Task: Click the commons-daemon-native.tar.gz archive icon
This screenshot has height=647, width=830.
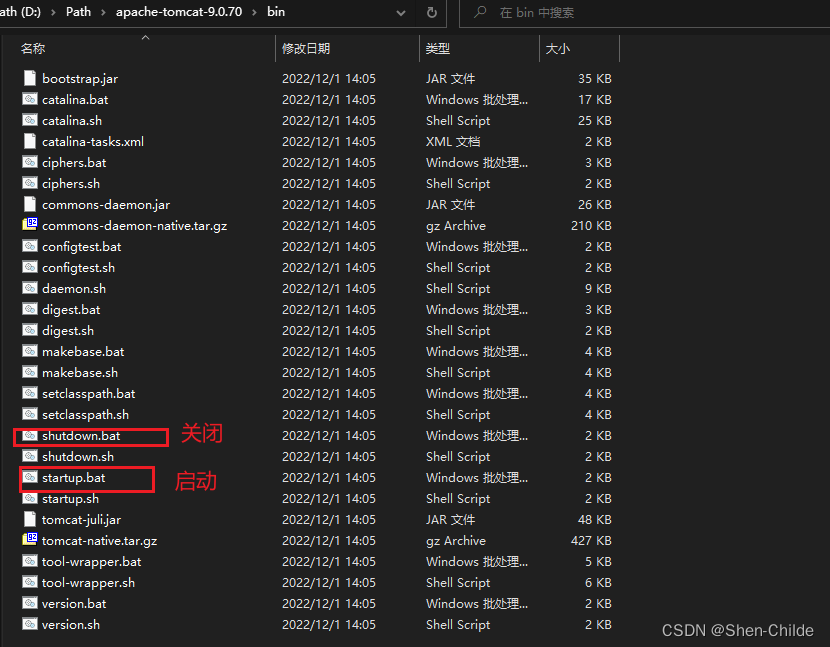Action: coord(30,225)
